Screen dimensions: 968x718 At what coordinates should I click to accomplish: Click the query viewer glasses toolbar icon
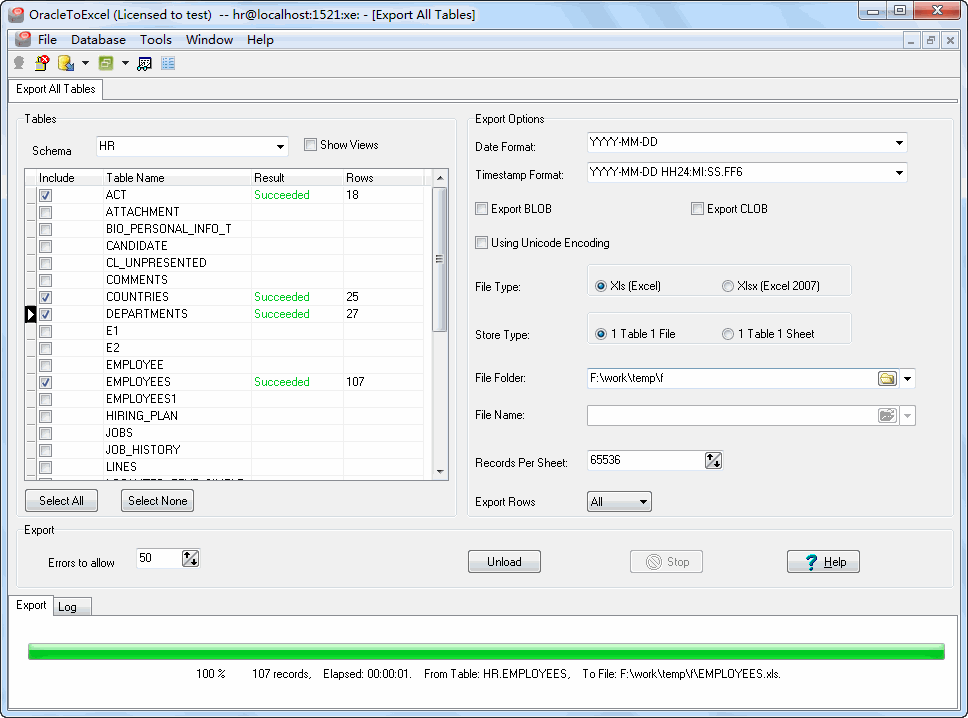[144, 63]
